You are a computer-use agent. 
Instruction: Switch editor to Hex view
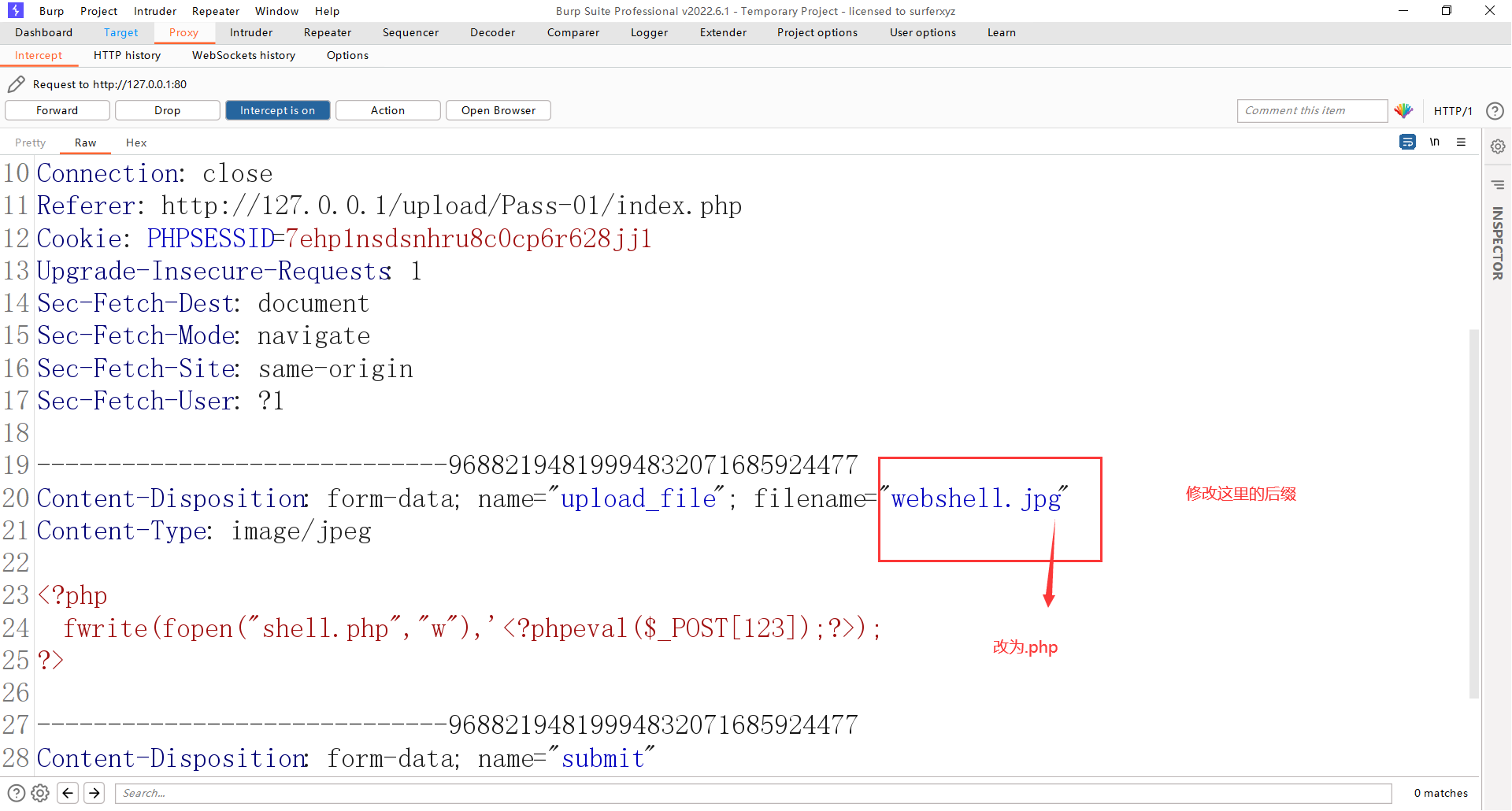point(136,143)
